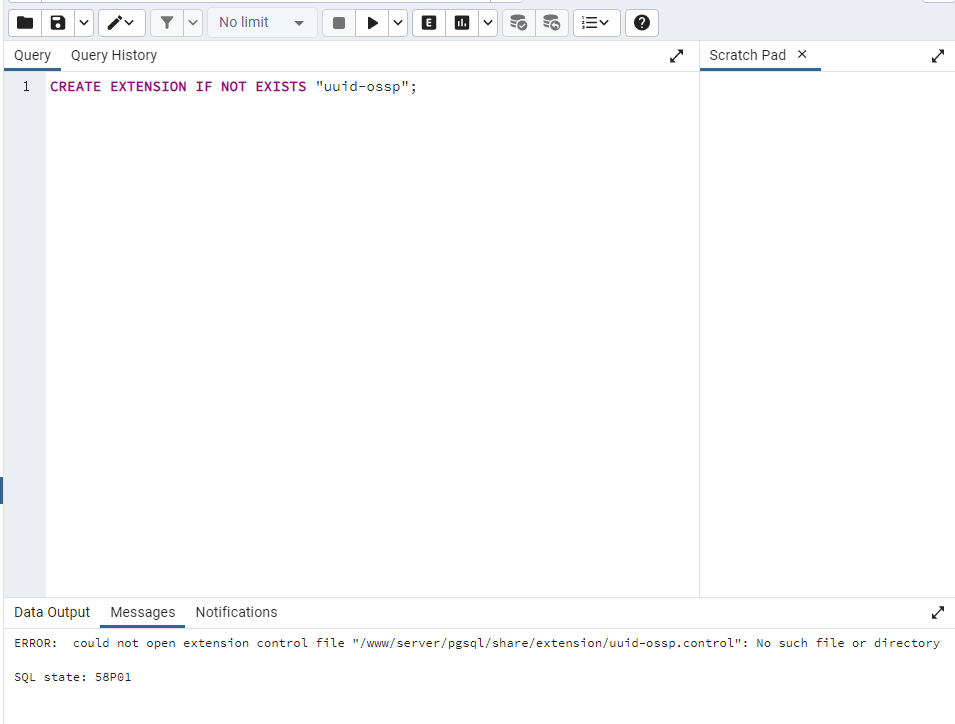Open the No limit rows dropdown
Image resolution: width=955 pixels, height=724 pixels.
(x=262, y=23)
